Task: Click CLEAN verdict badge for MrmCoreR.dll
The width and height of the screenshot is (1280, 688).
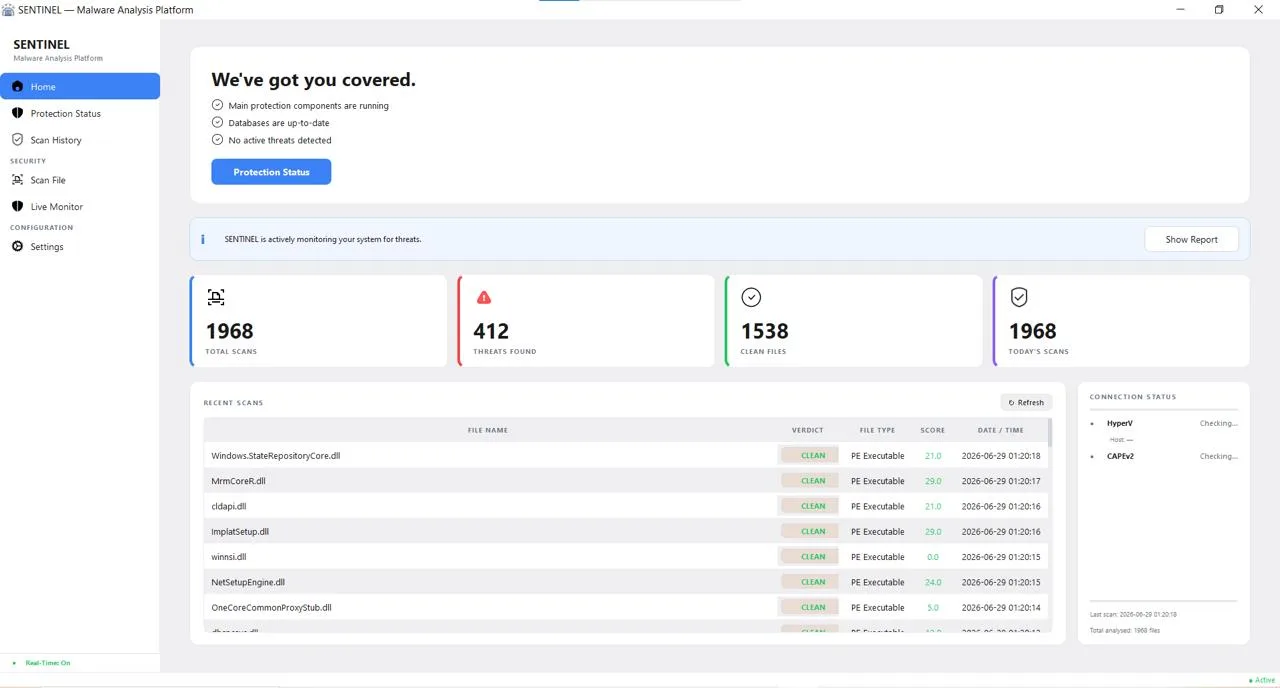Action: tap(810, 481)
